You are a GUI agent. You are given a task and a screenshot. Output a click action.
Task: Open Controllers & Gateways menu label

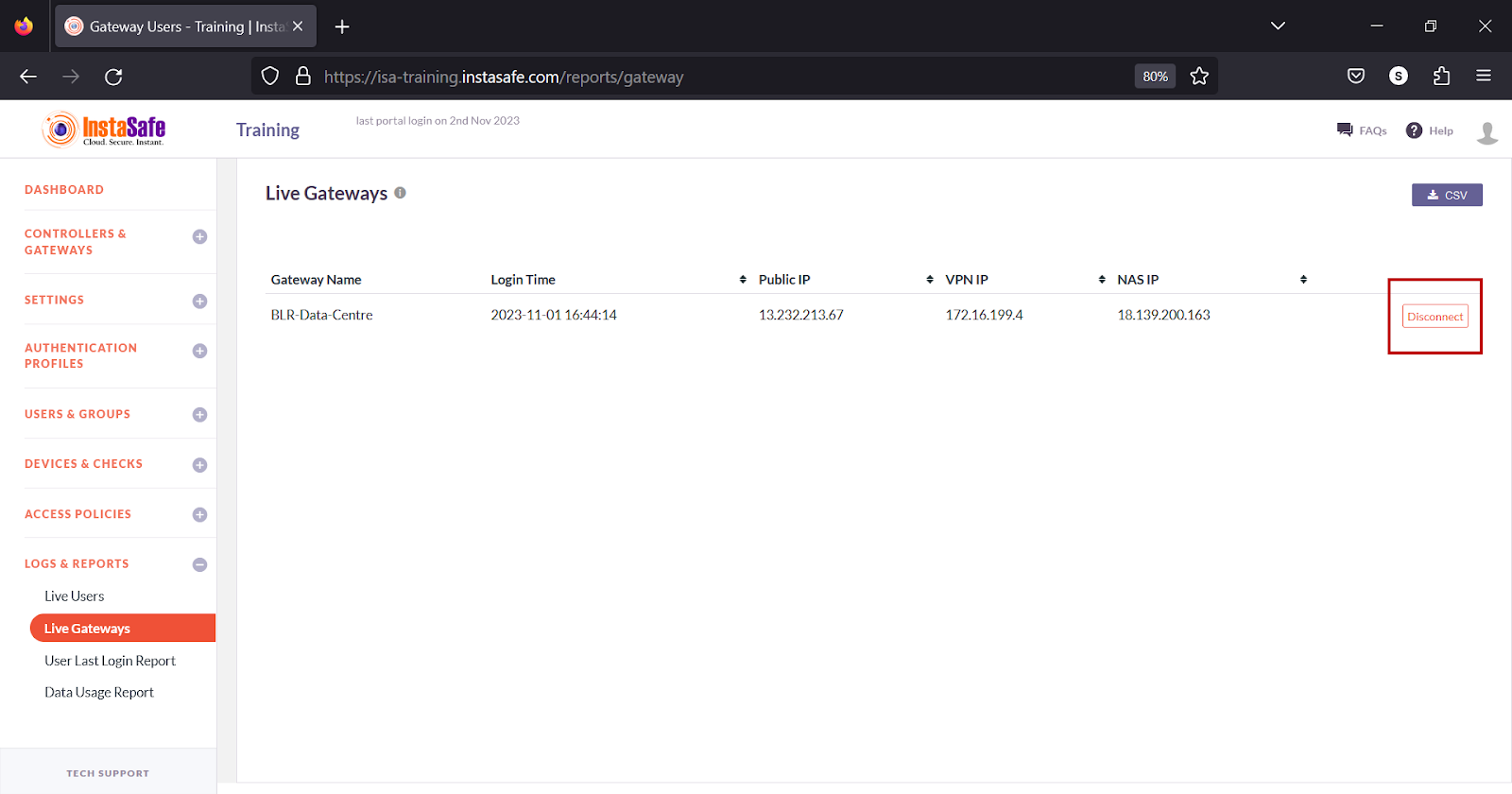[76, 242]
